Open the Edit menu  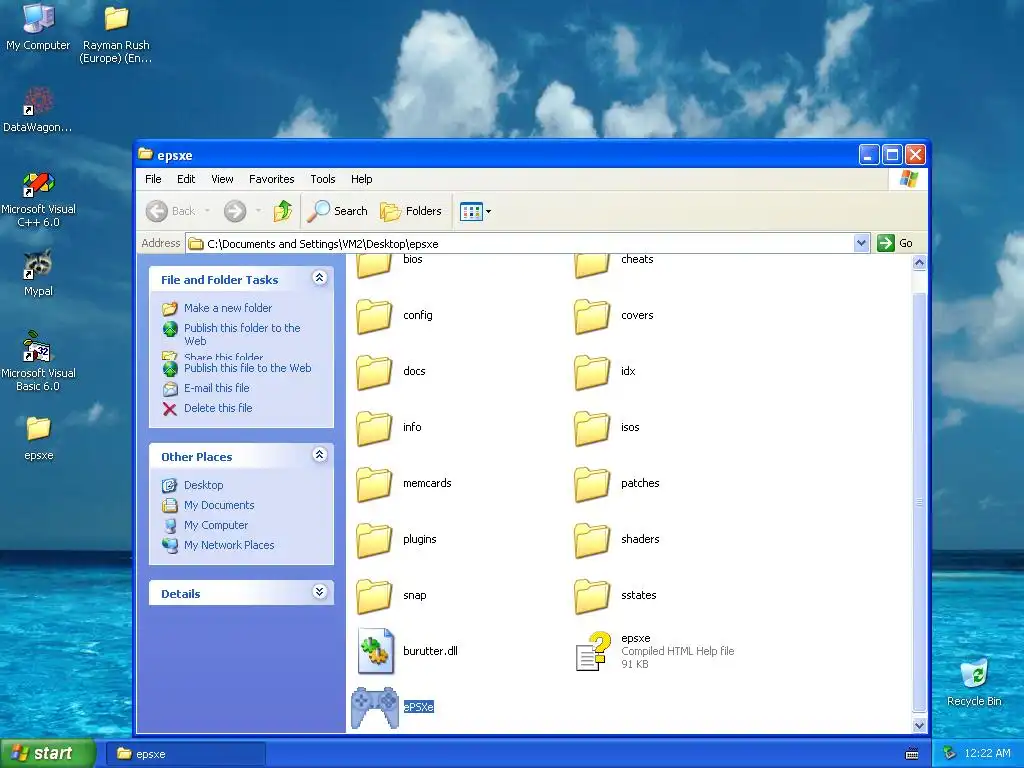pos(186,179)
